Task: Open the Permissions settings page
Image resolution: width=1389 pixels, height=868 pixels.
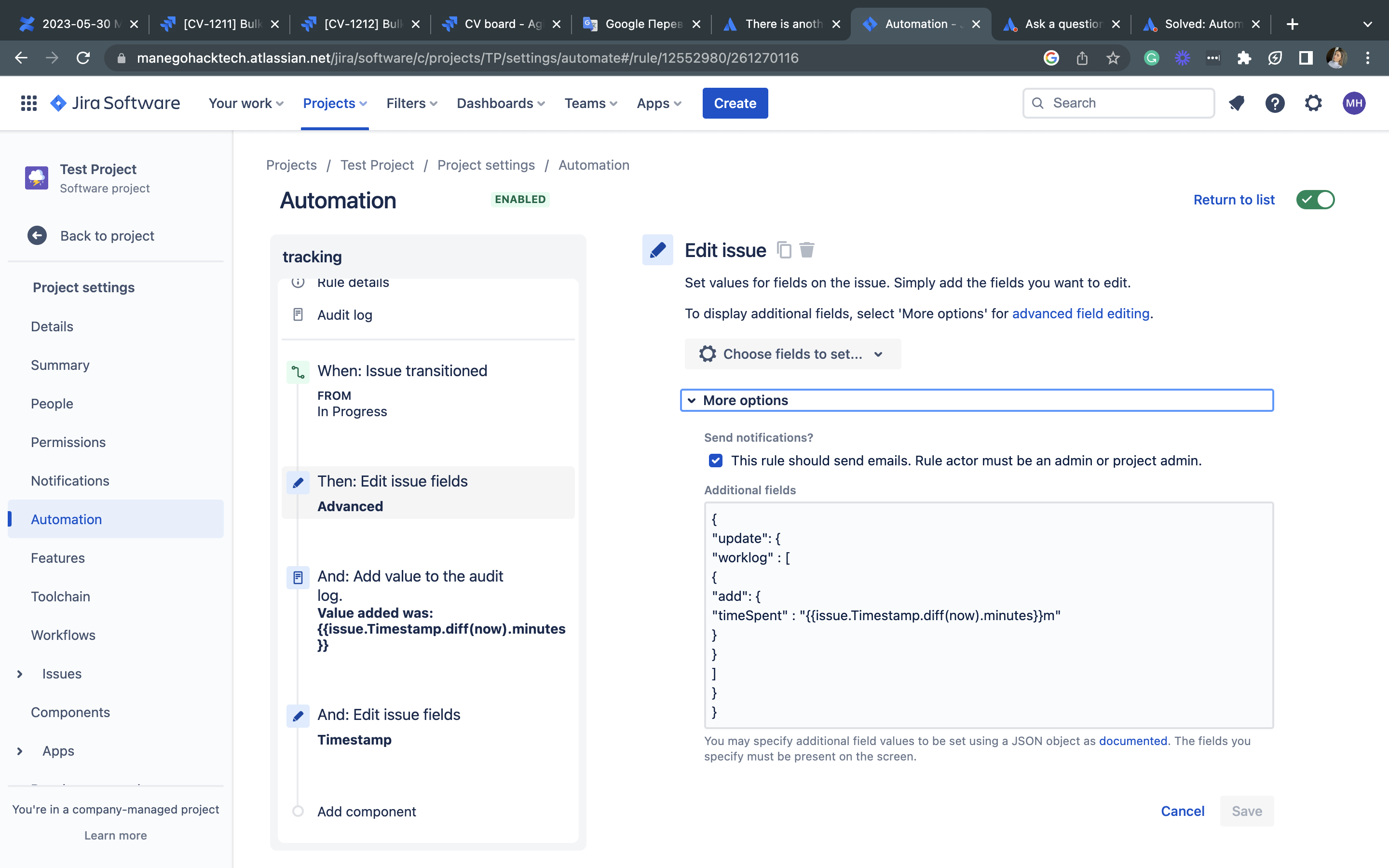Action: click(x=68, y=442)
